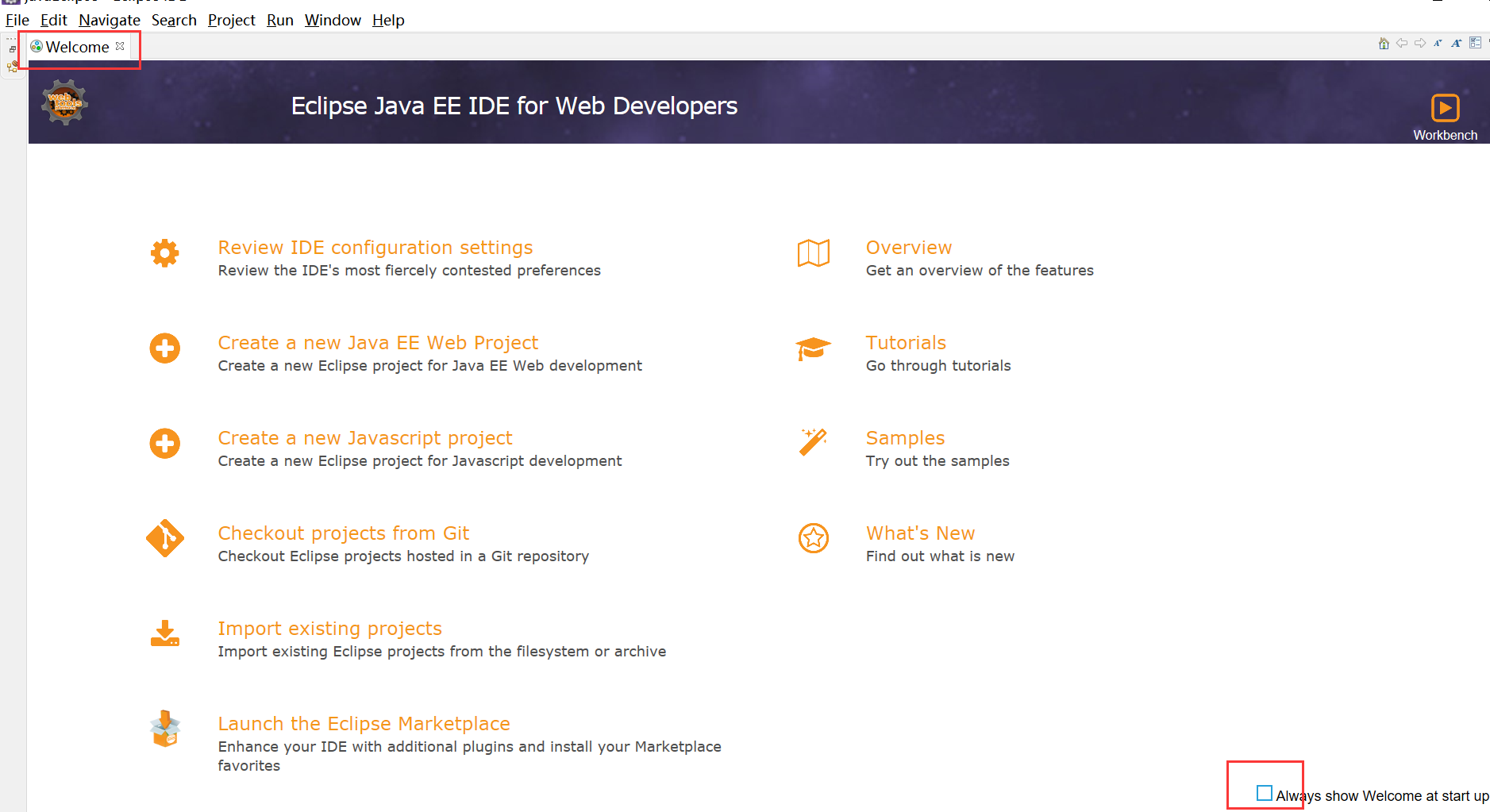The height and width of the screenshot is (812, 1490).
Task: Click 'Create a new Eclipse project for Javascript development'
Action: point(420,461)
